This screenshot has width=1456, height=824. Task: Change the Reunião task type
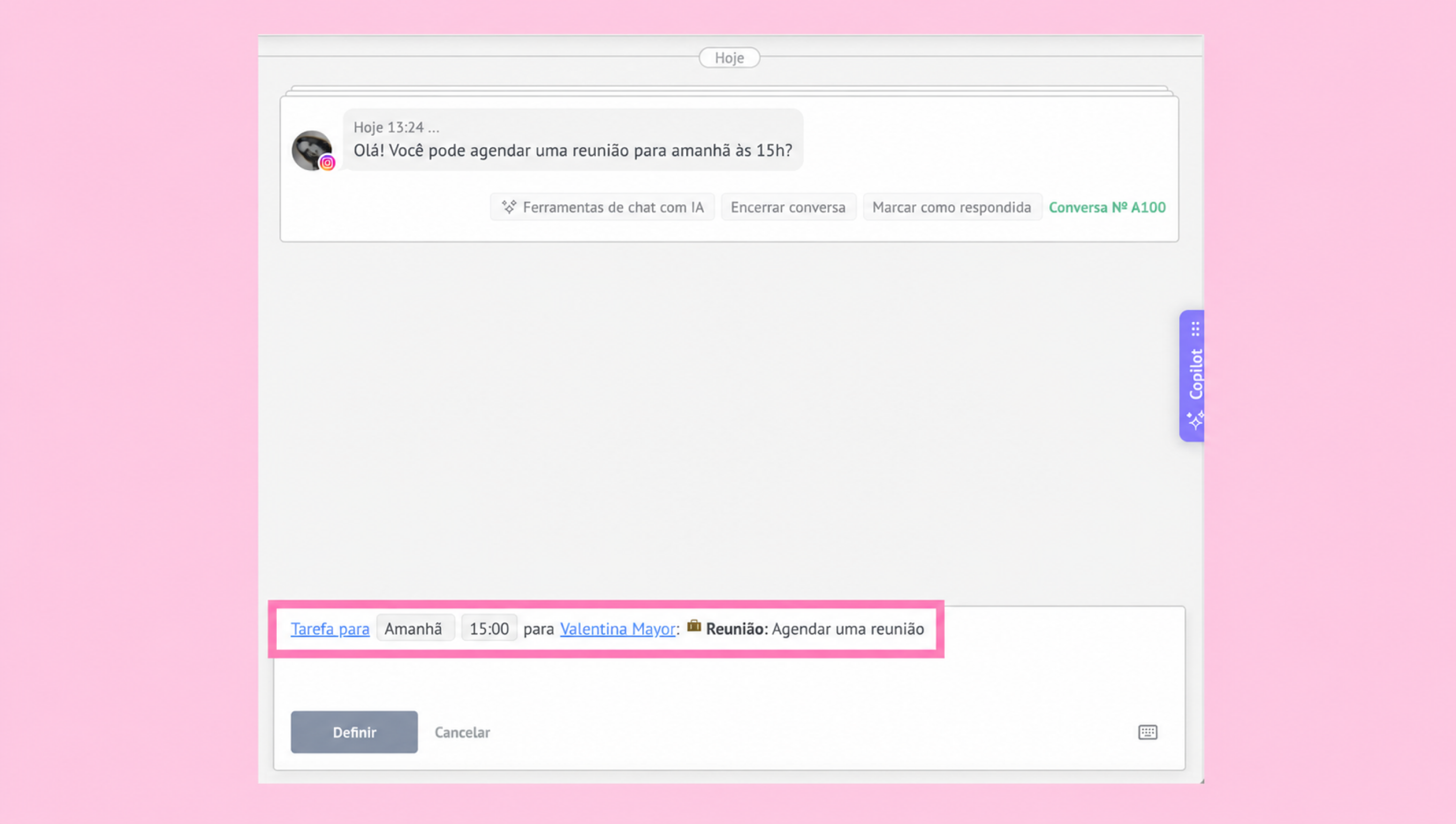click(x=737, y=629)
